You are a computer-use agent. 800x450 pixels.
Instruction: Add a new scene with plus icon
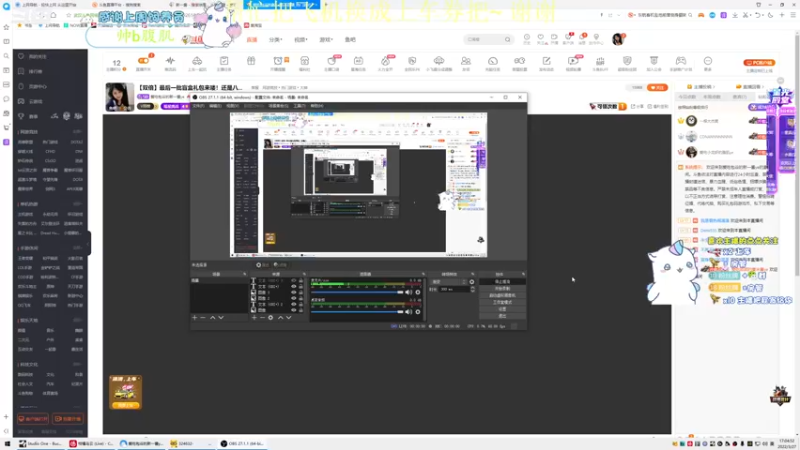(x=194, y=318)
